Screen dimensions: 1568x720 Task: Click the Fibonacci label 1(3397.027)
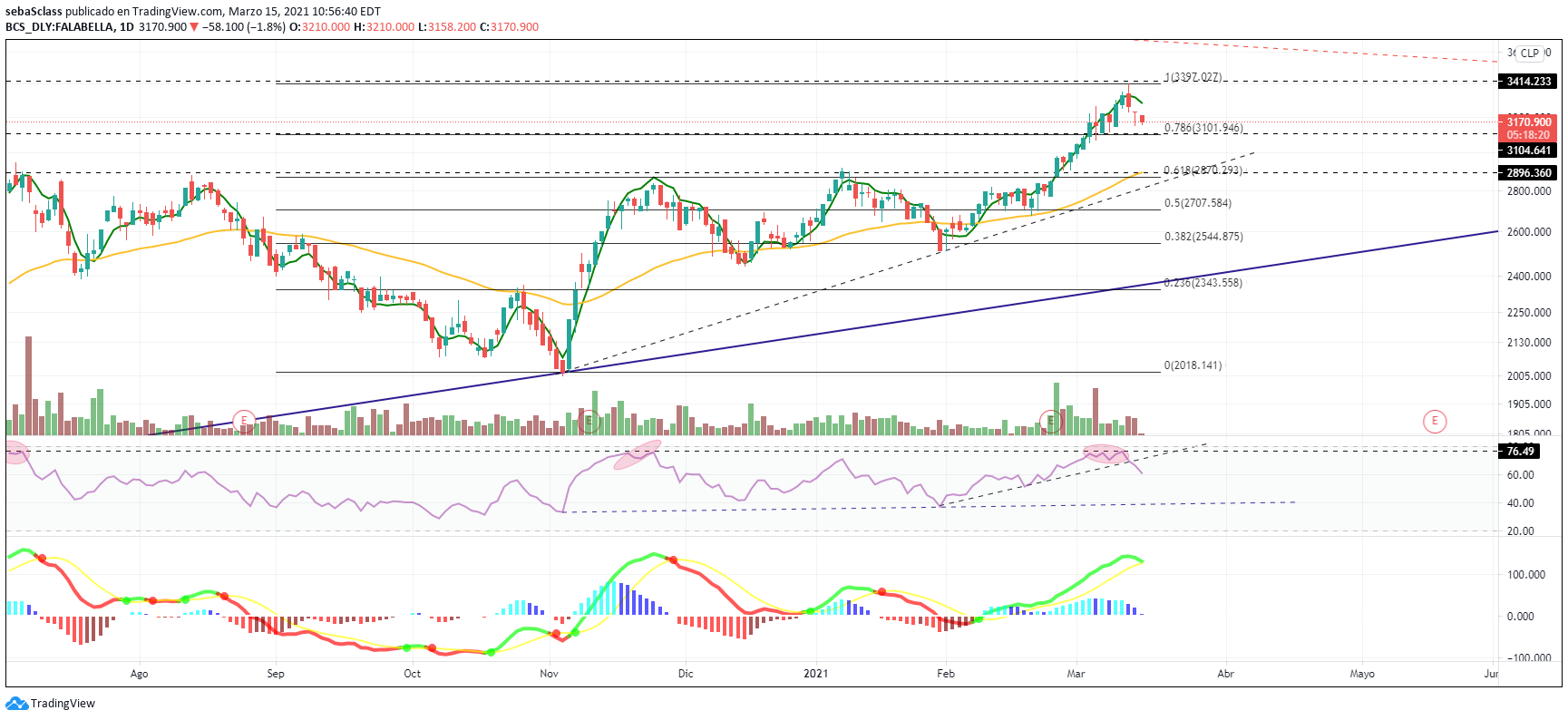(1193, 77)
